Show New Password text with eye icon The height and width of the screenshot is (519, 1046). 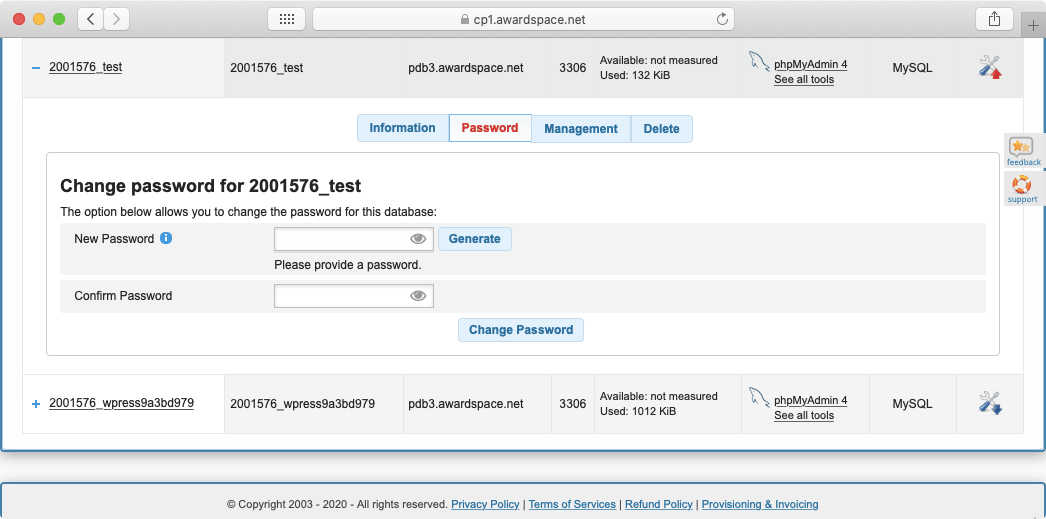(x=419, y=239)
